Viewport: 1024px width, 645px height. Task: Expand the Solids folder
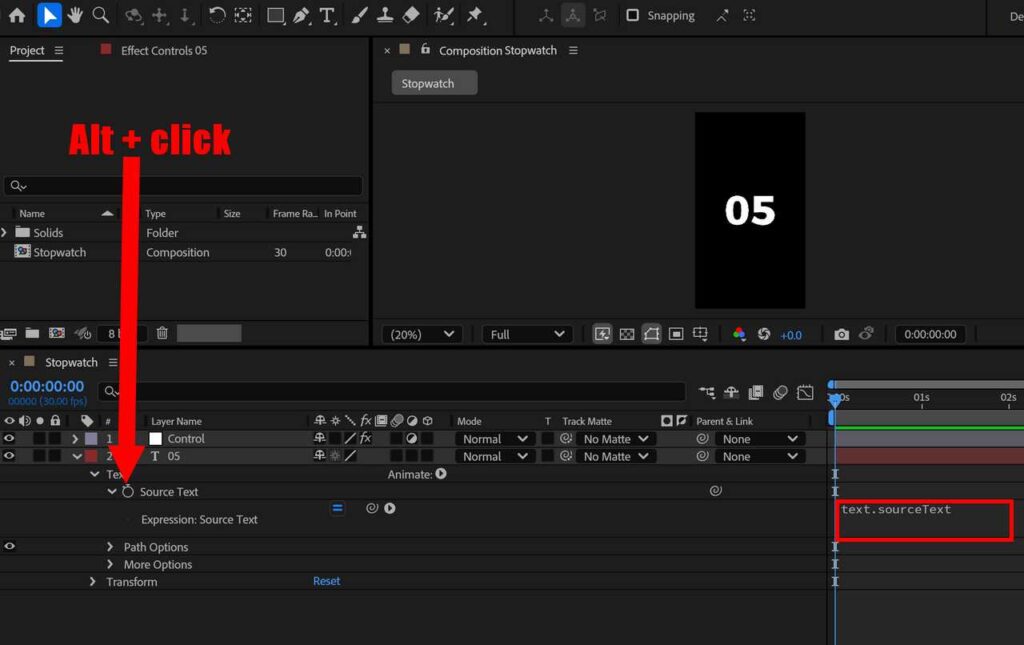(x=4, y=232)
